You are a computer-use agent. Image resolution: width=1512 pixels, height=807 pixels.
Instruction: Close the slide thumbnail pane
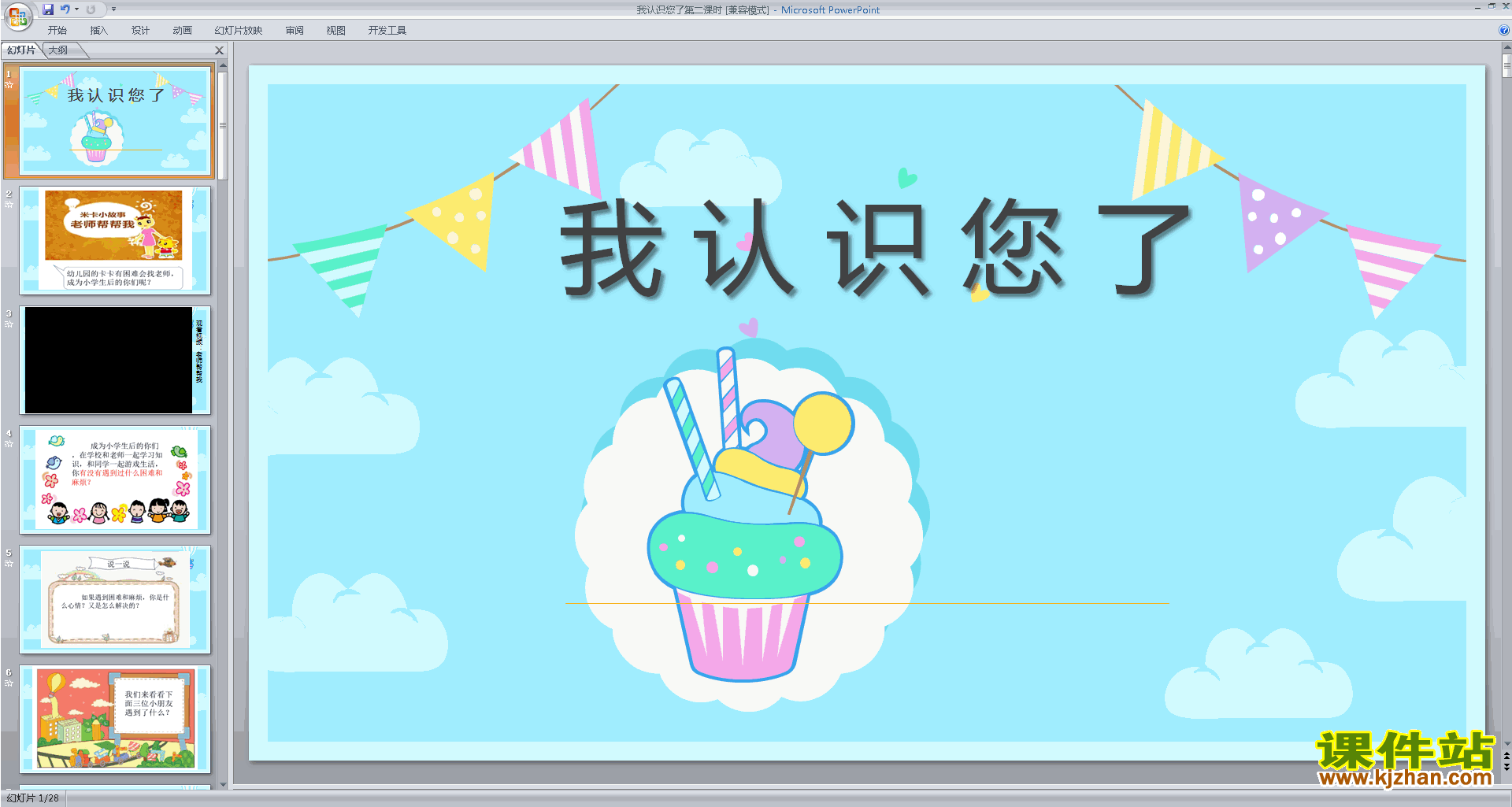click(220, 50)
